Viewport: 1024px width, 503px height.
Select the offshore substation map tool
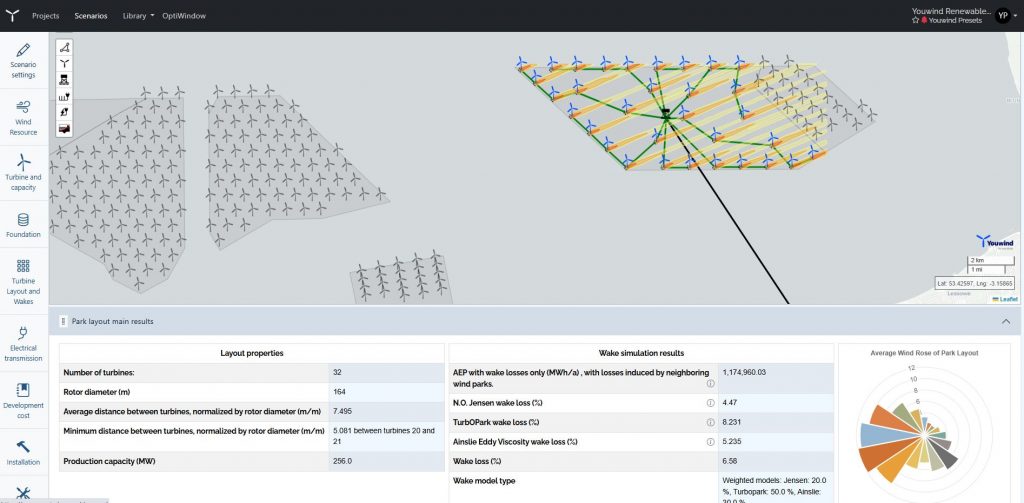(x=65, y=79)
